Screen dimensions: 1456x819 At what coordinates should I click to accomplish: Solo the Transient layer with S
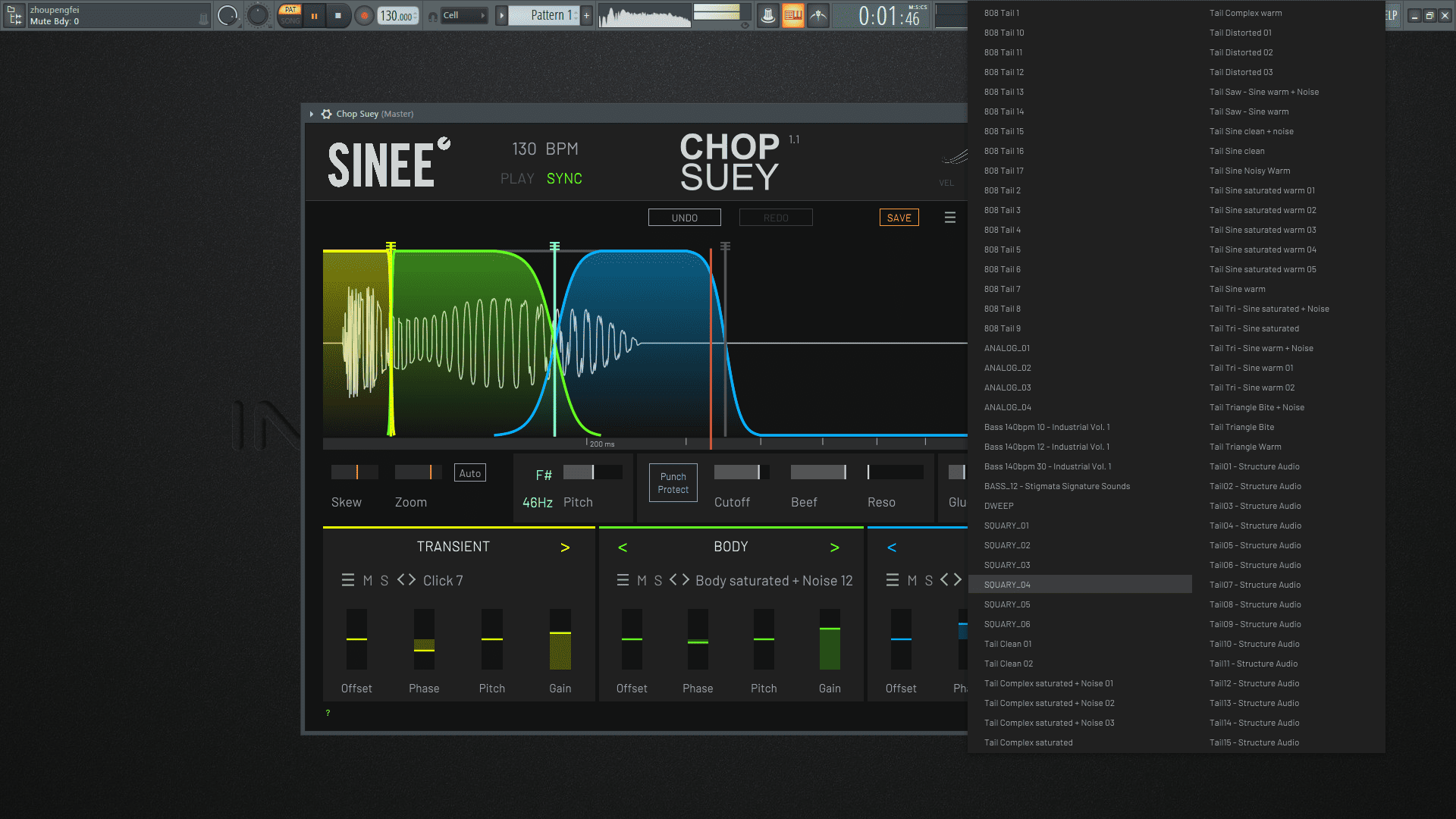(384, 580)
